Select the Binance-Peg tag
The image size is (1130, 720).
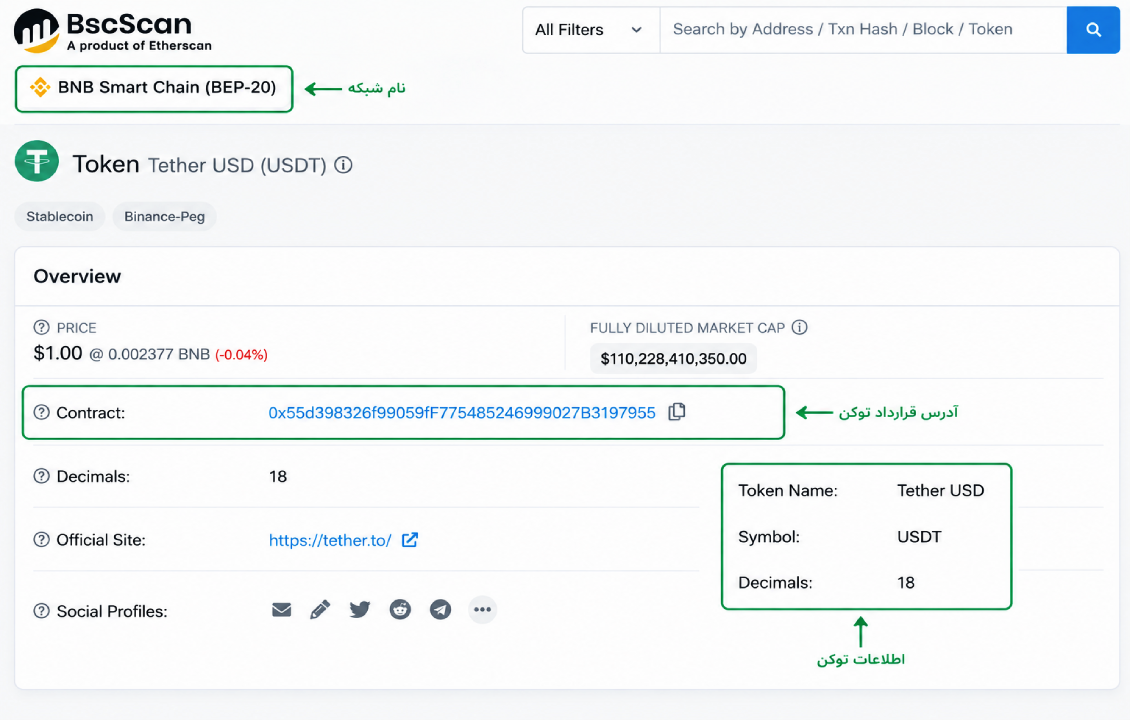pos(164,216)
